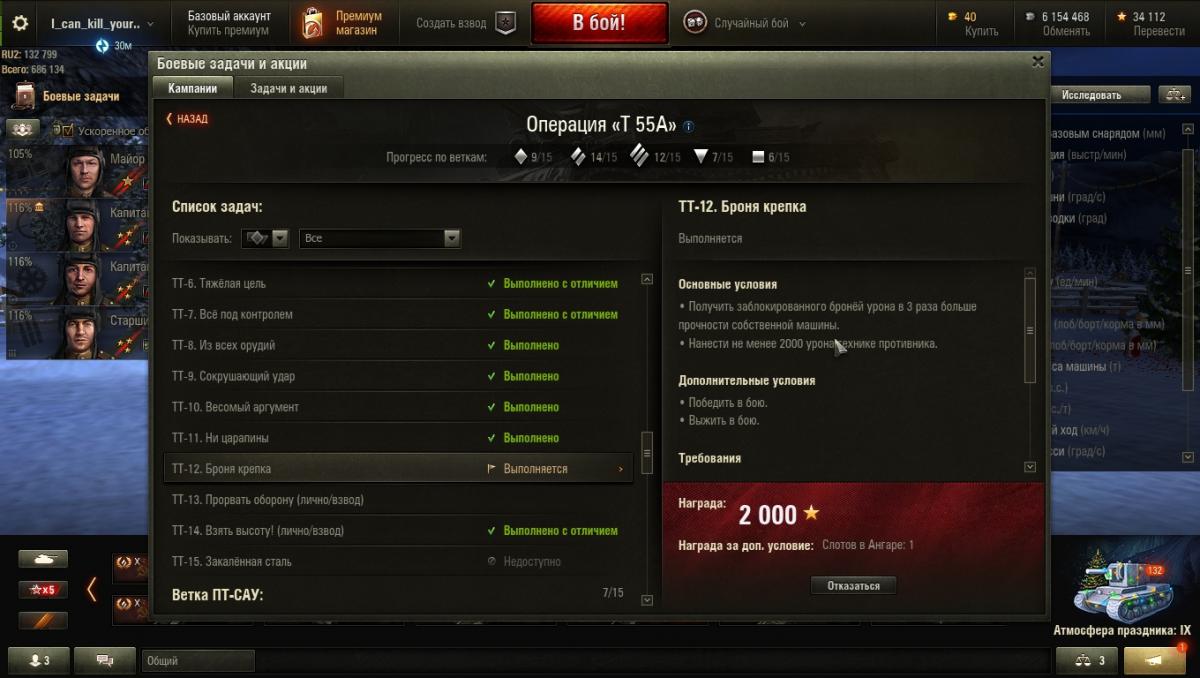Open the vehicle-type filter dropdown under Показывать
Image resolution: width=1200 pixels, height=678 pixels.
coord(266,238)
